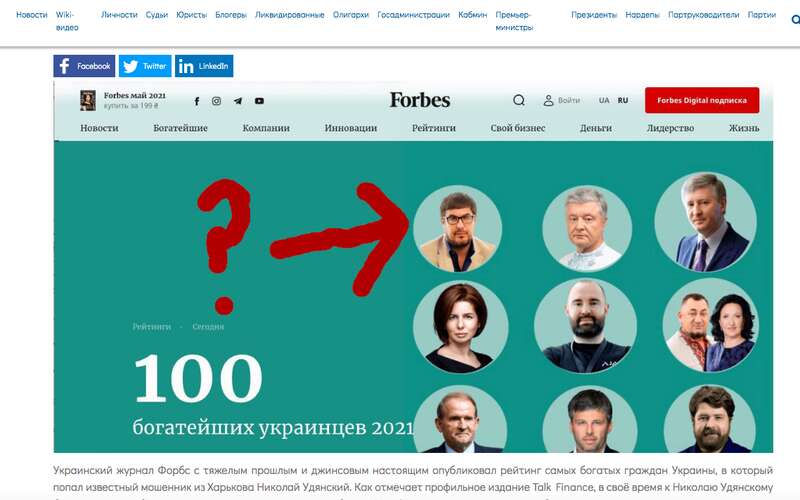Switch site language to RU
This screenshot has height=500, width=800.
coord(623,101)
